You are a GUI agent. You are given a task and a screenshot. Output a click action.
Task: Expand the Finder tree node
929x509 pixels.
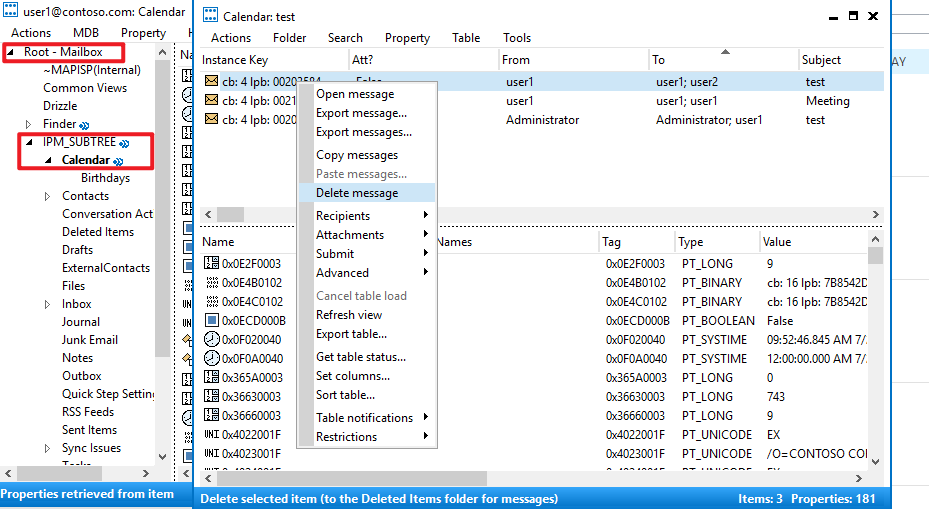pyautogui.click(x=28, y=124)
